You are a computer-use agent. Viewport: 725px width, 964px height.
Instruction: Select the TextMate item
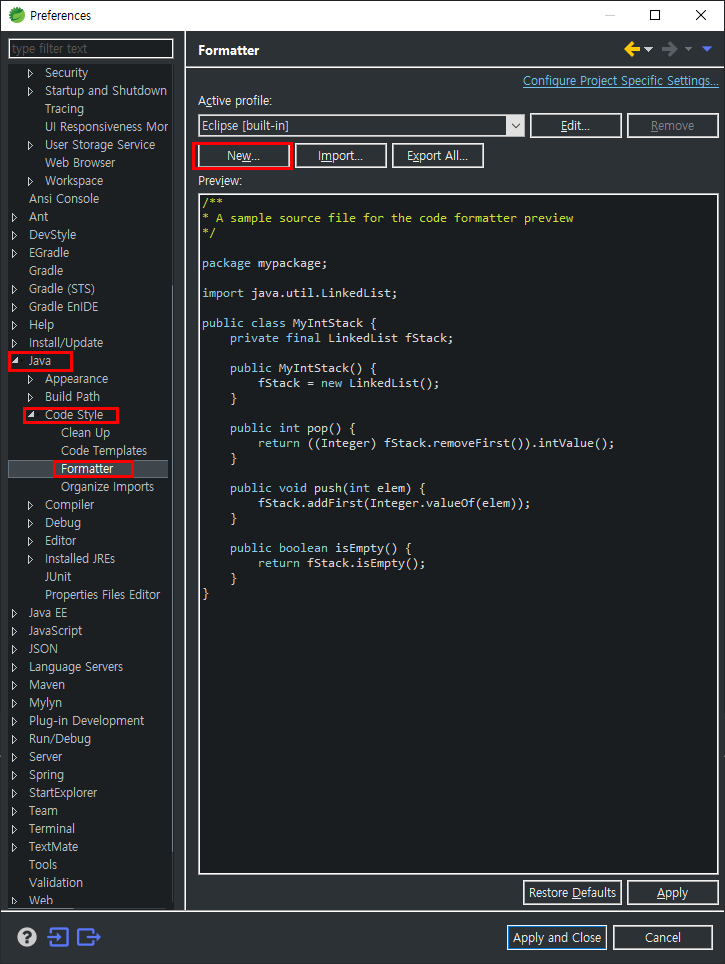pyautogui.click(x=53, y=847)
